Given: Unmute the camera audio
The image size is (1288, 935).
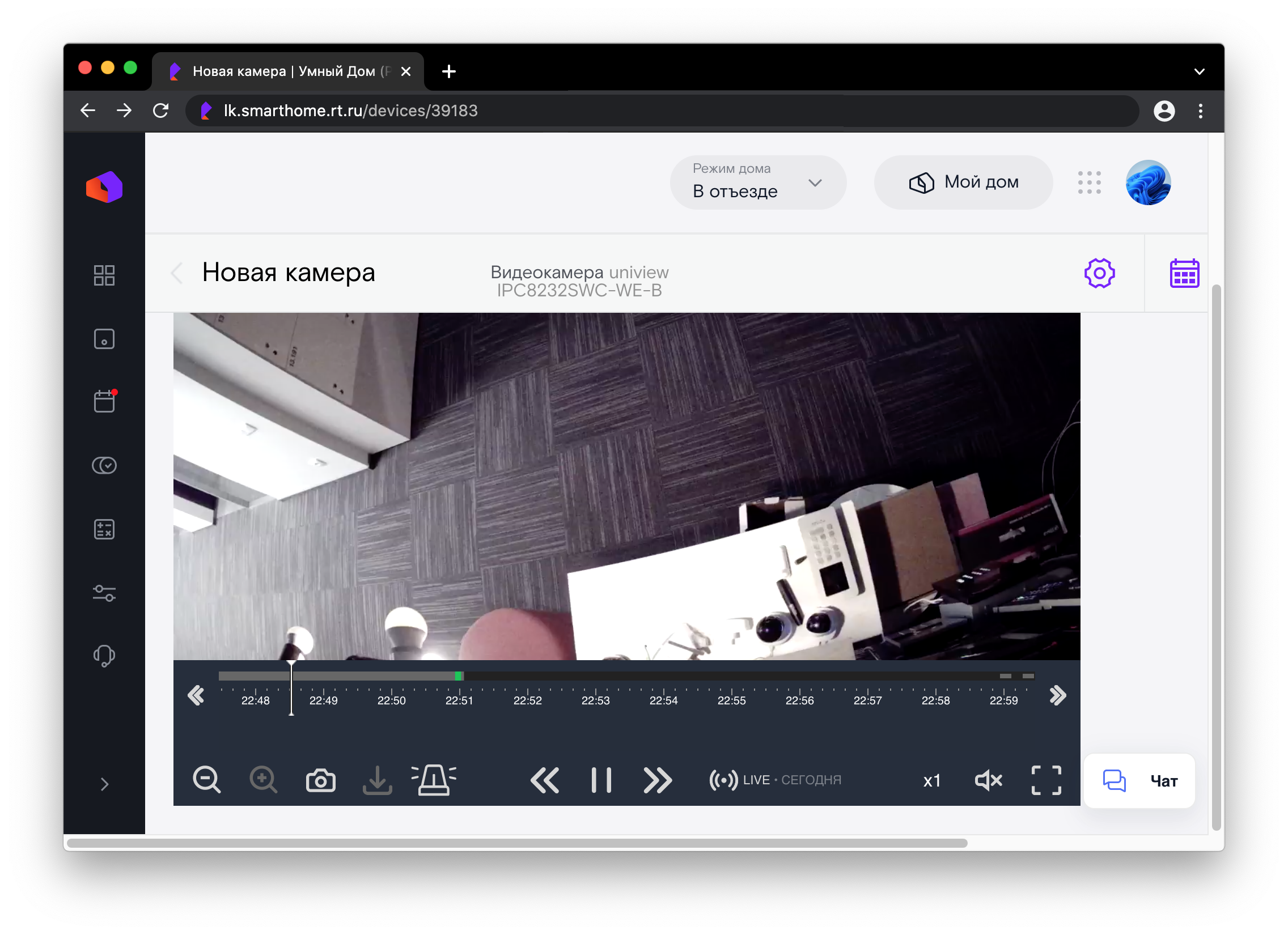Looking at the screenshot, I should click(x=988, y=780).
